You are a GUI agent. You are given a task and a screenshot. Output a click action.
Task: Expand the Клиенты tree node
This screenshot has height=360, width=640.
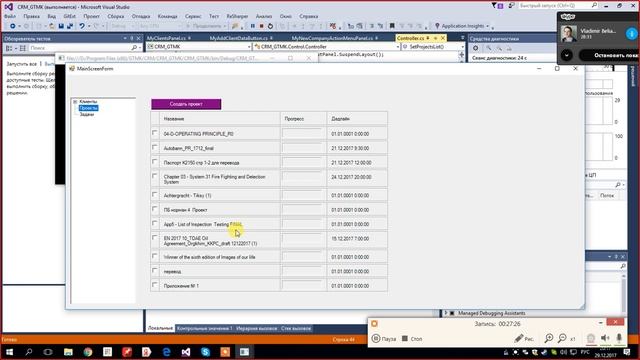(75, 102)
